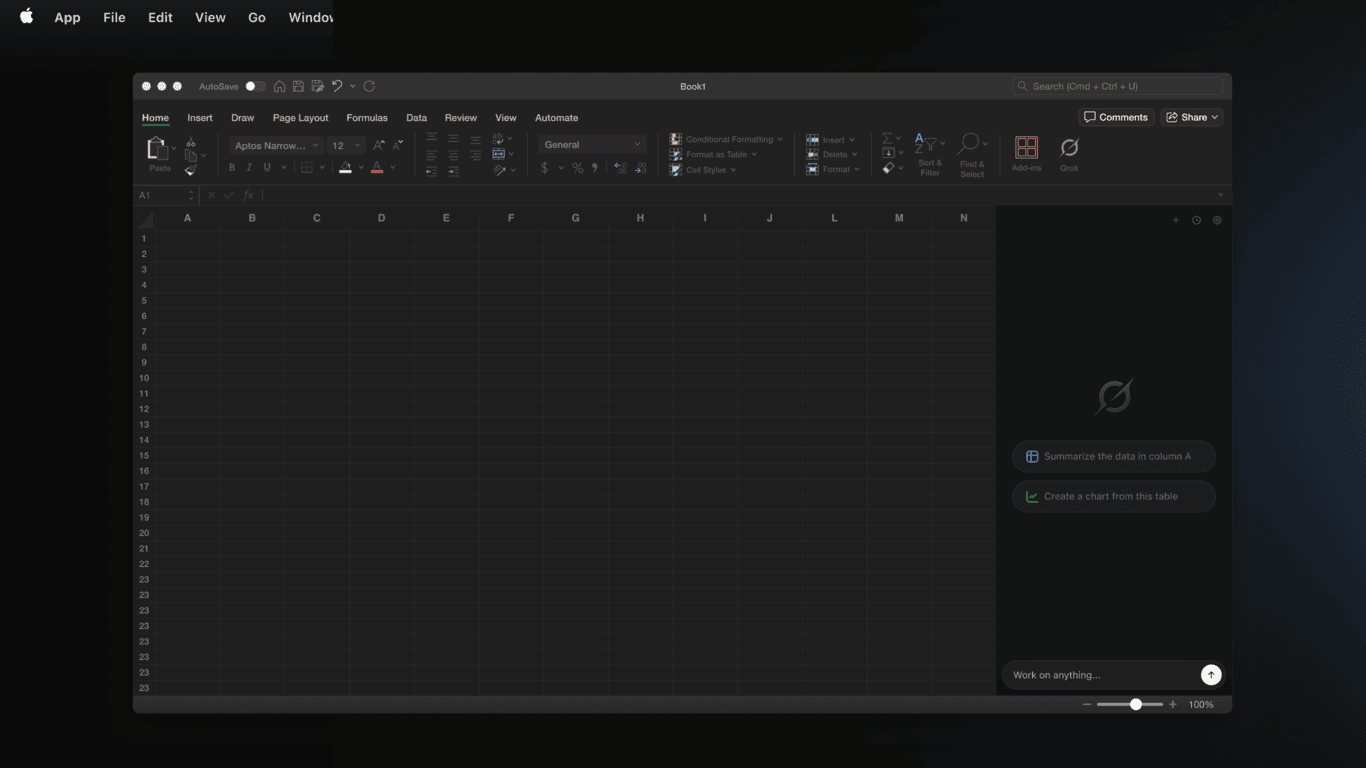
Task: Open the font name dropdown Aptos Narrow
Action: pyautogui.click(x=276, y=146)
